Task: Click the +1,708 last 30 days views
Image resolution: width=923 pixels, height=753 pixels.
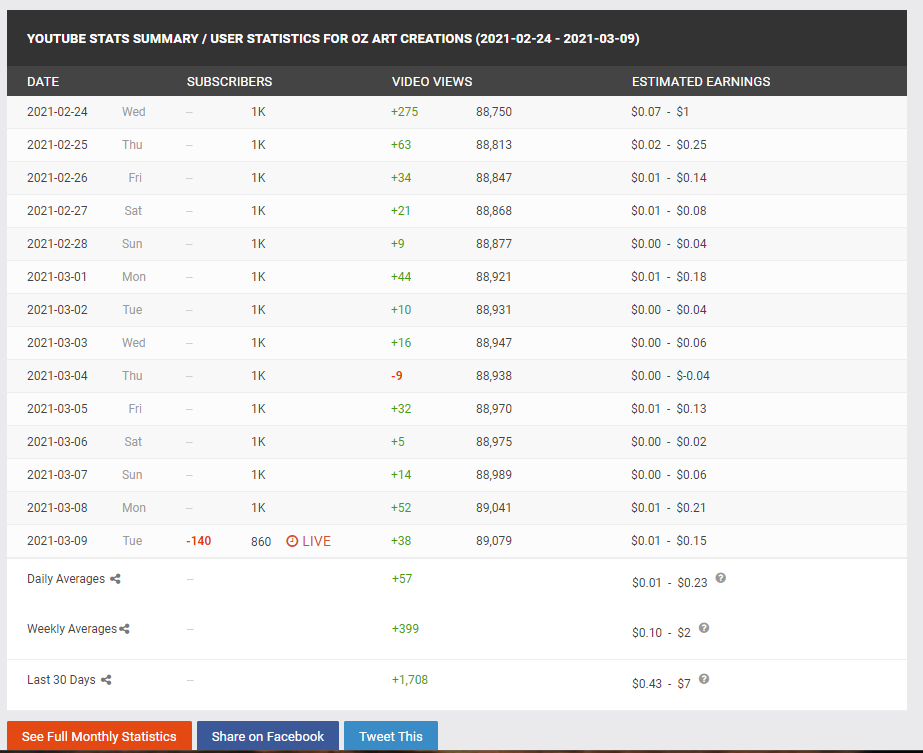Action: click(x=410, y=680)
